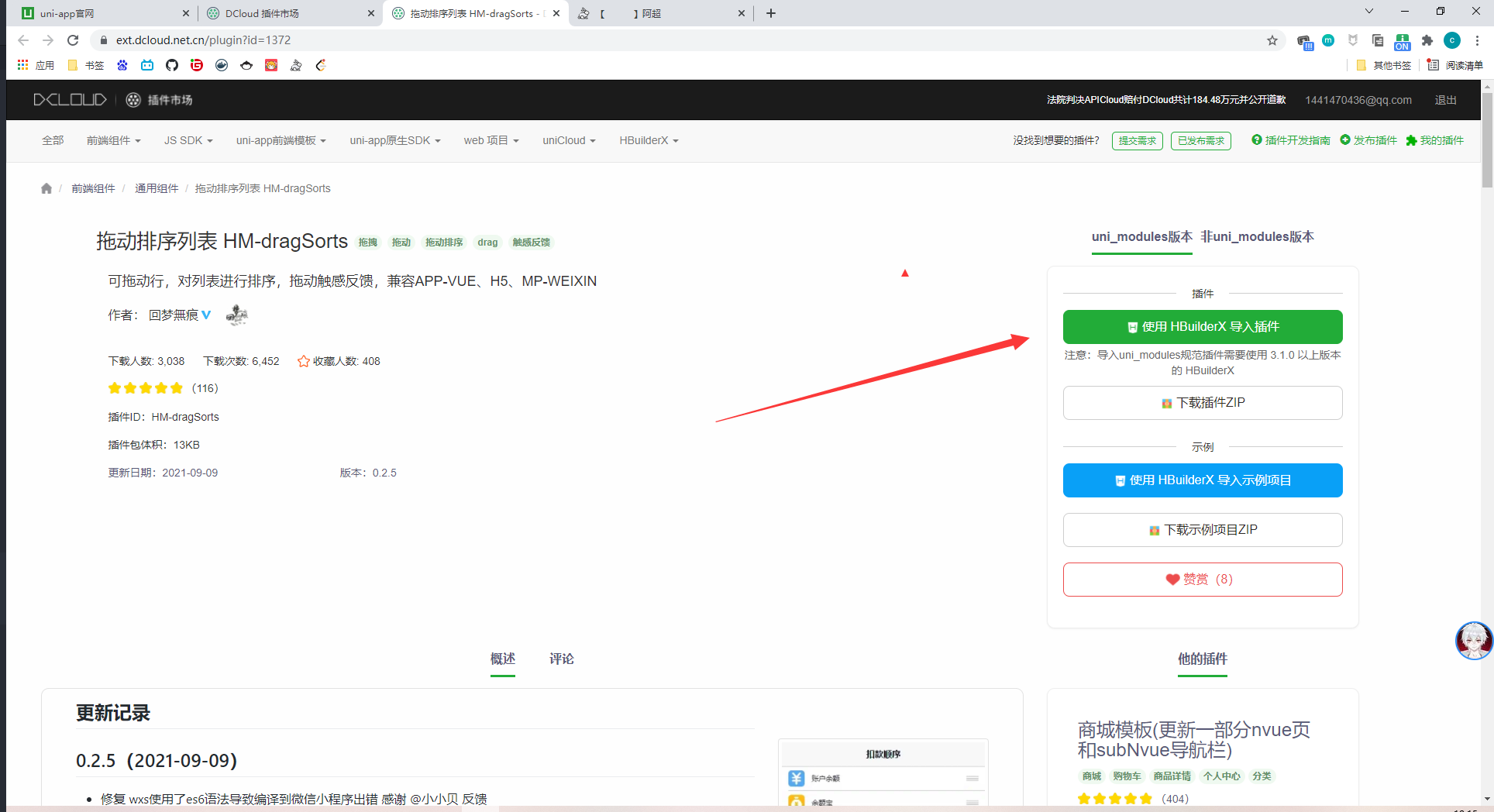Click the browser extensions puzzle icon

(1427, 40)
